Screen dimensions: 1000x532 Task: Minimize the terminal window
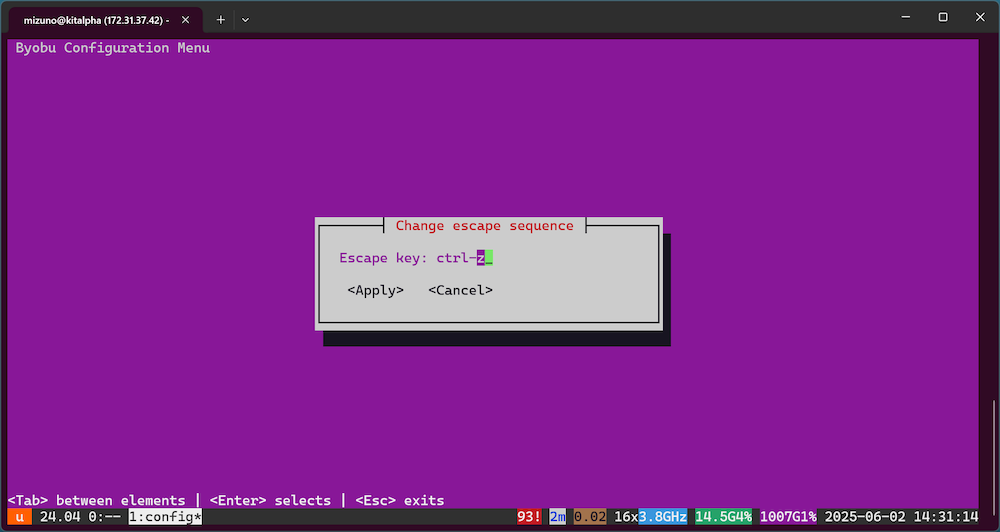[906, 17]
